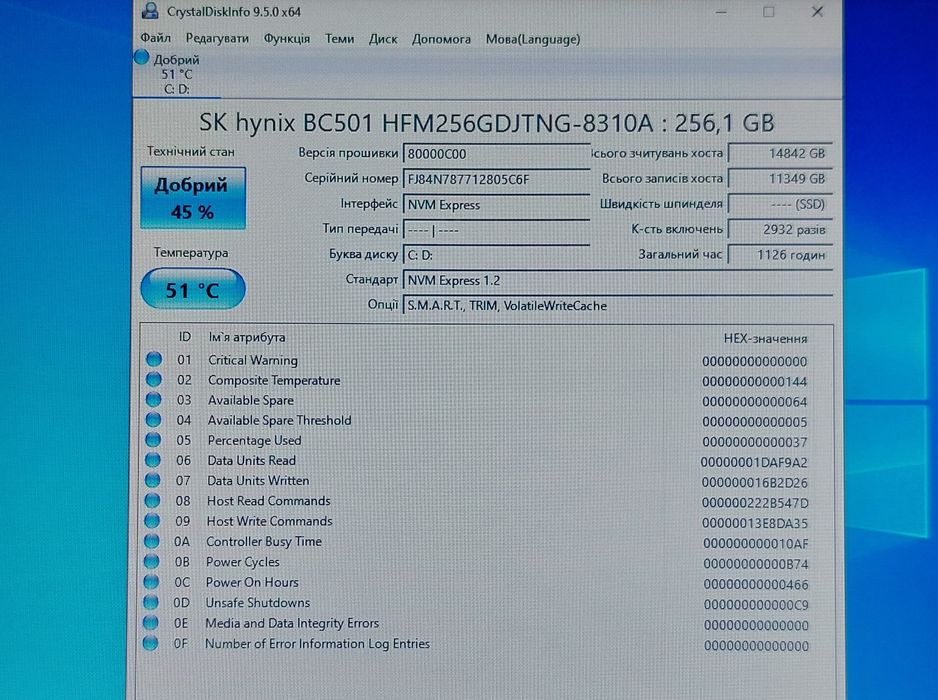The image size is (938, 700).
Task: Click the status icon for Host Write Commands
Action: (152, 521)
